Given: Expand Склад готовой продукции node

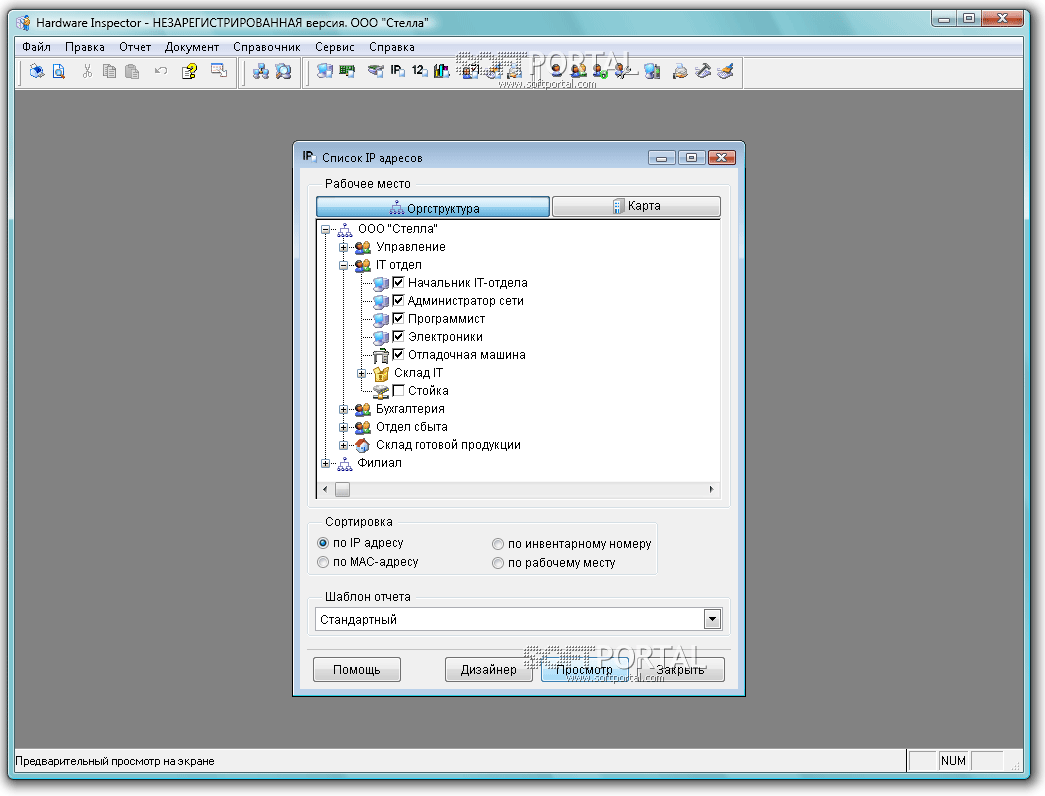Looking at the screenshot, I should (344, 445).
